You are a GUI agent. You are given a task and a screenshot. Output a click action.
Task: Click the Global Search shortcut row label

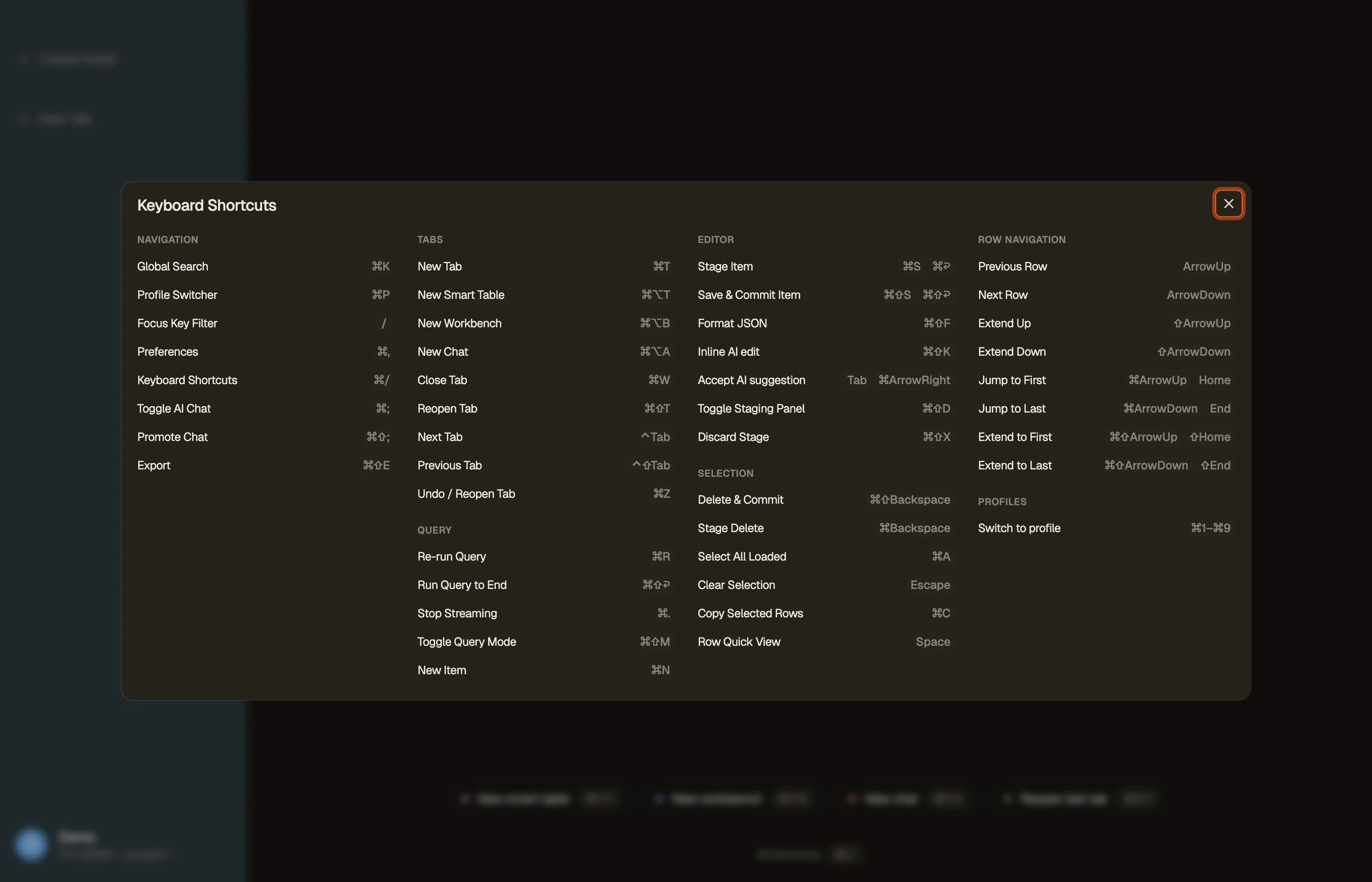click(172, 267)
